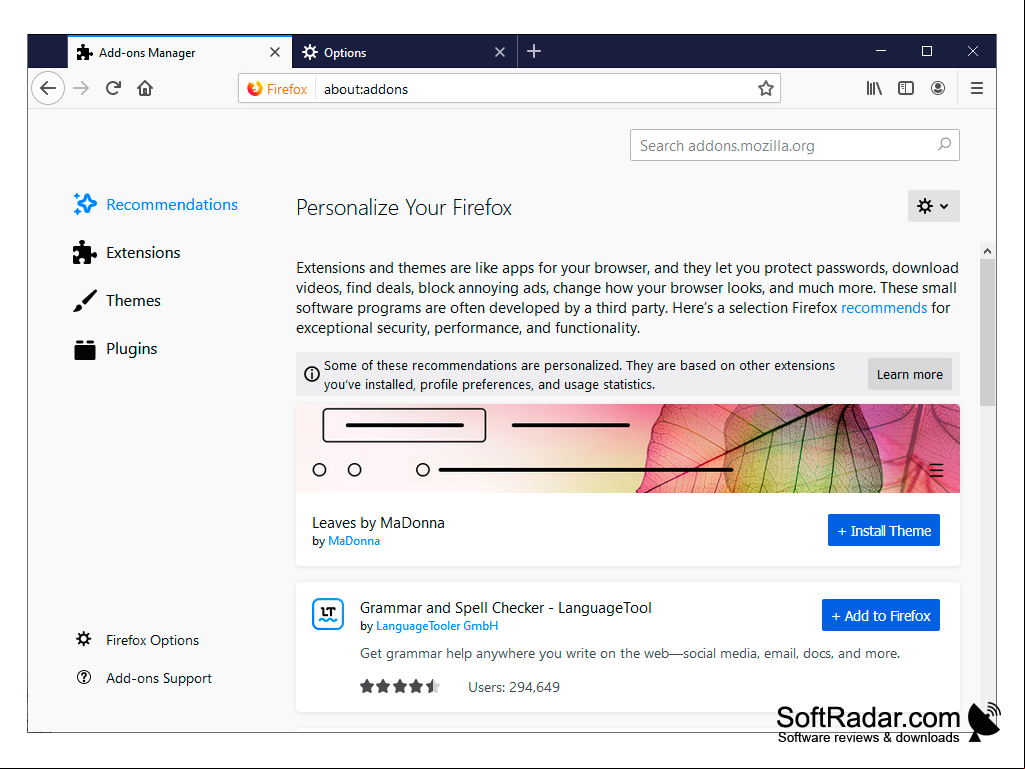This screenshot has width=1025, height=769.
Task: Bookmark this page with the star
Action: coord(765,88)
